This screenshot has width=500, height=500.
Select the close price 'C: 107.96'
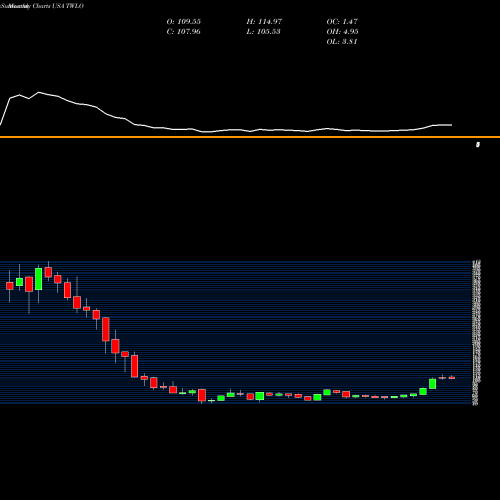[x=184, y=32]
